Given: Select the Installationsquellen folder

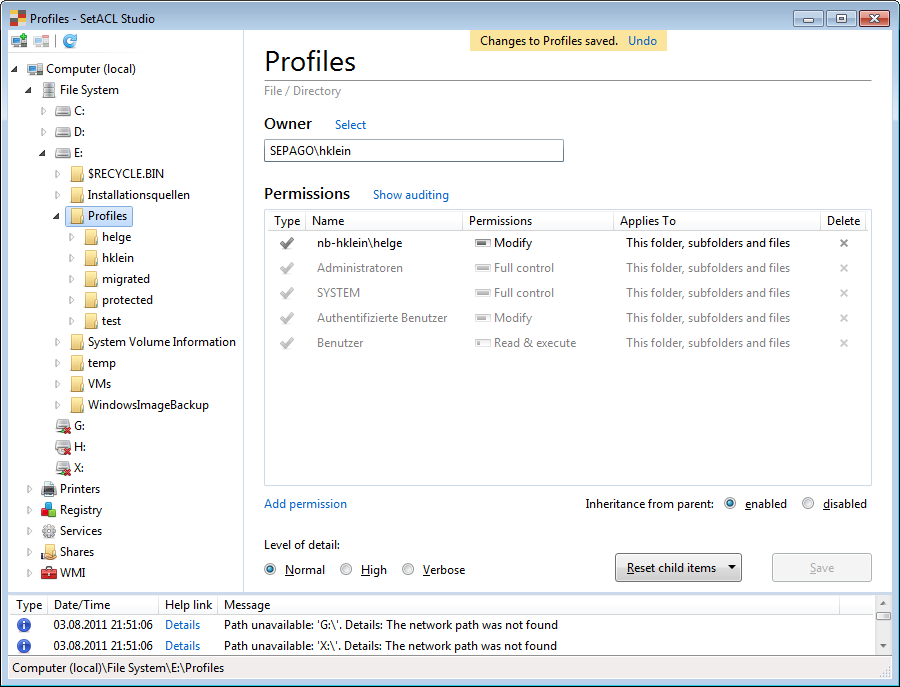Looking at the screenshot, I should [138, 195].
